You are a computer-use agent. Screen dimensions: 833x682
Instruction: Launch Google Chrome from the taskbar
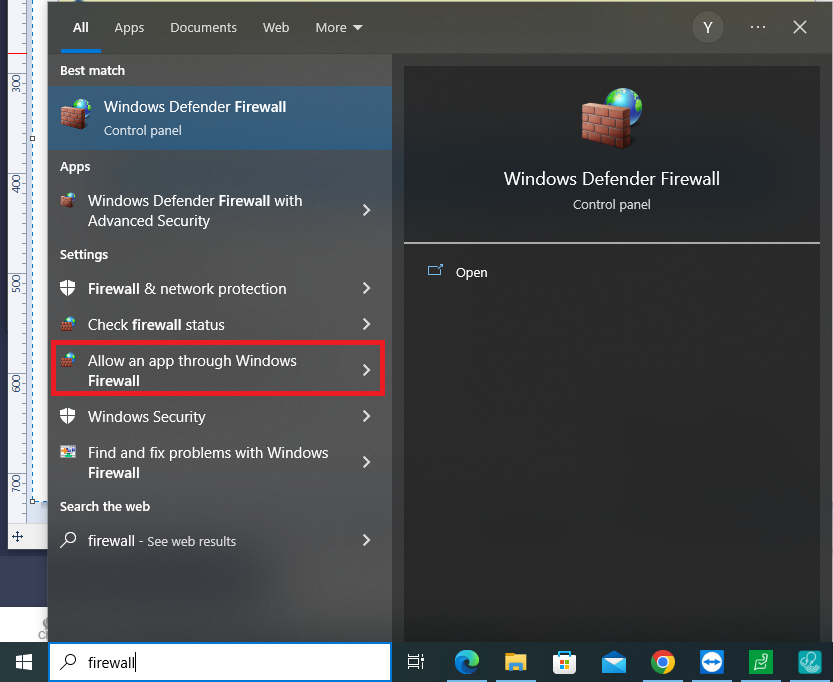pos(662,662)
